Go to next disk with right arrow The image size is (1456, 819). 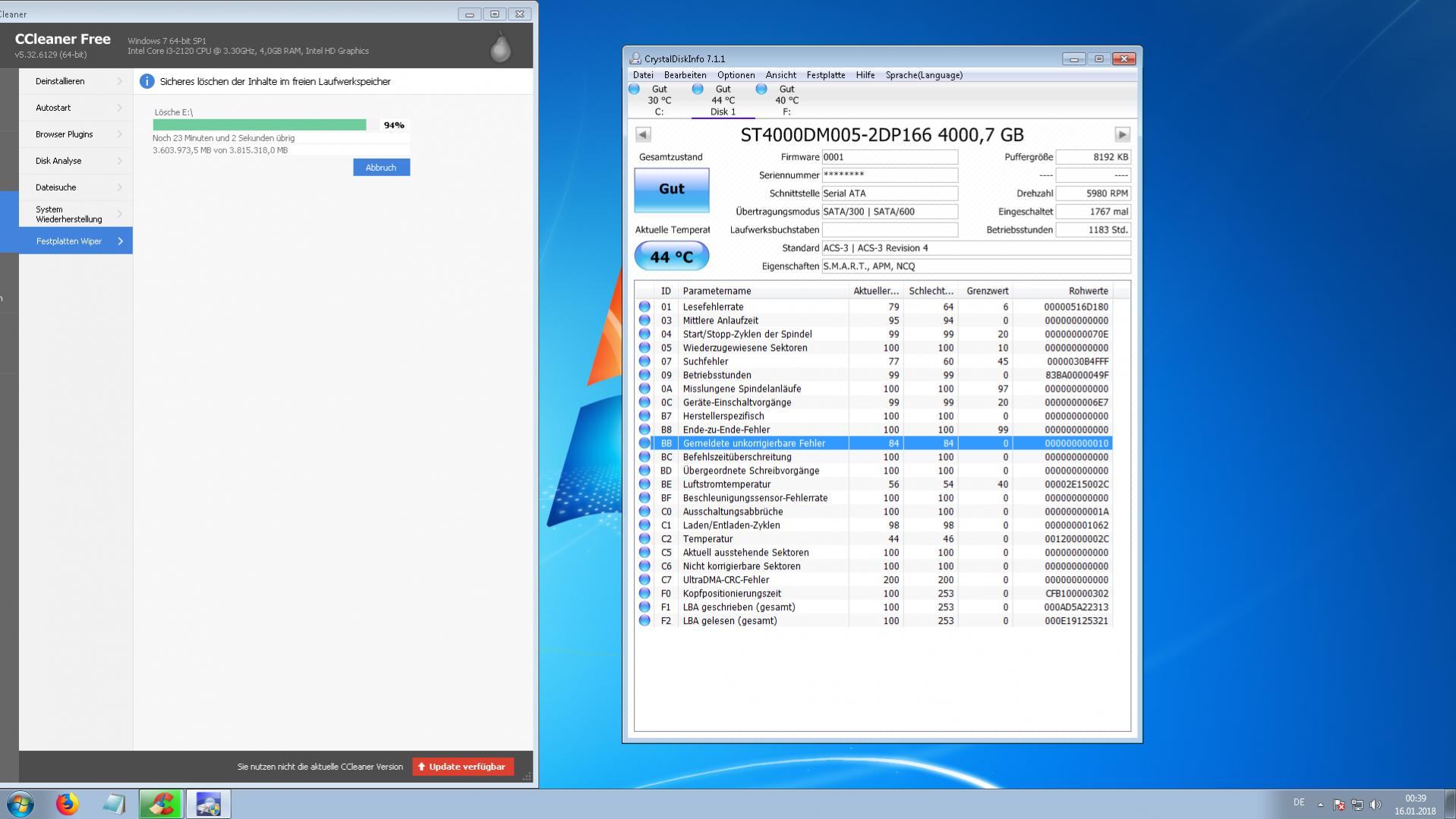(1122, 134)
